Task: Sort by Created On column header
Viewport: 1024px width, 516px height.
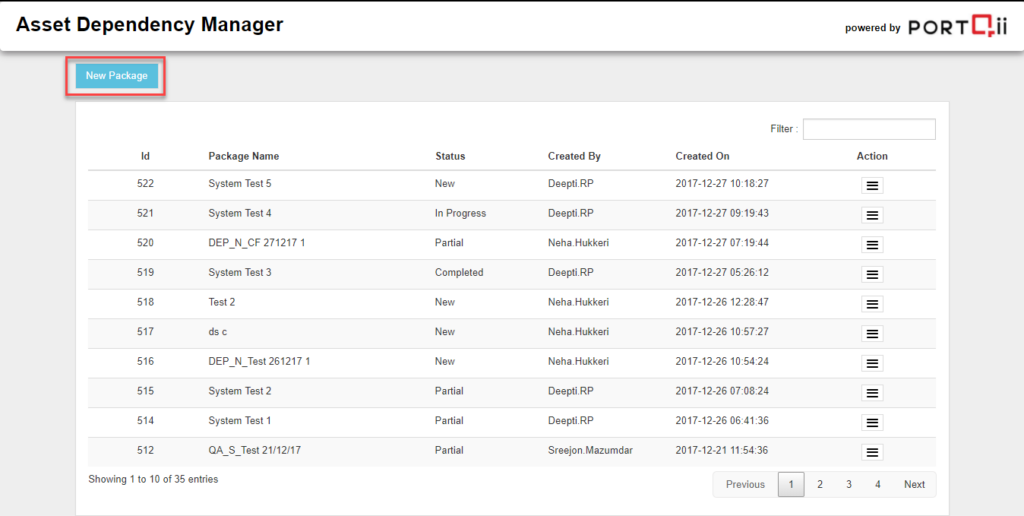Action: coord(702,156)
